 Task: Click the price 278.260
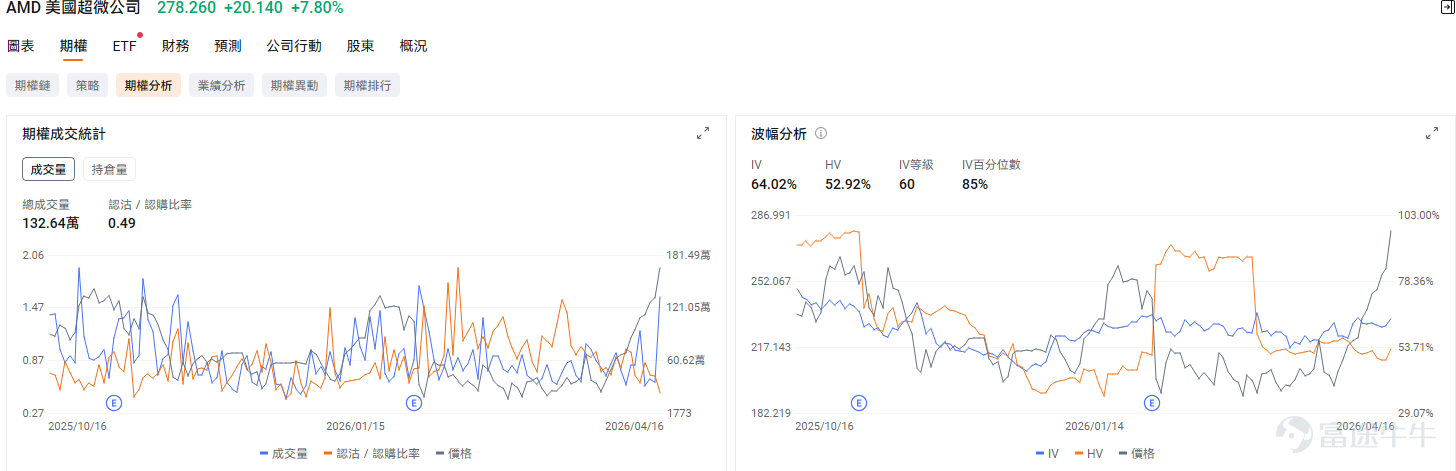coord(186,8)
